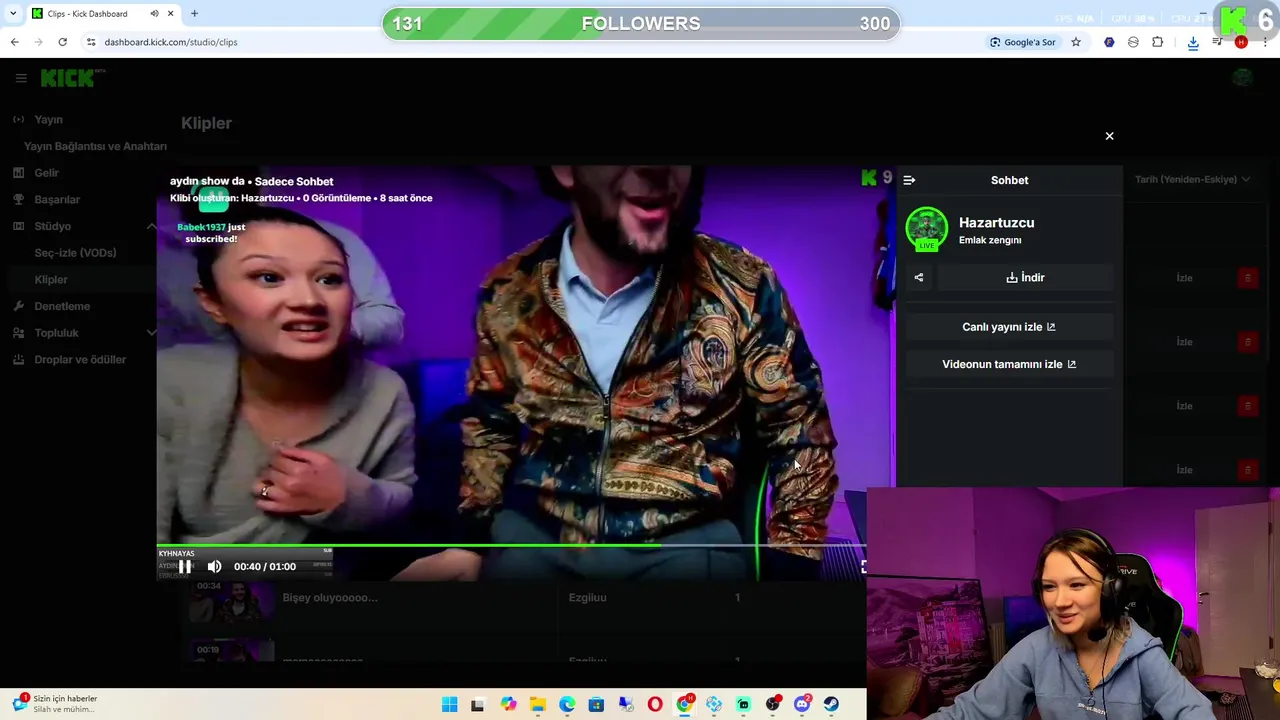
Task: Open Microsoft Edge from the taskbar
Action: pos(567,705)
